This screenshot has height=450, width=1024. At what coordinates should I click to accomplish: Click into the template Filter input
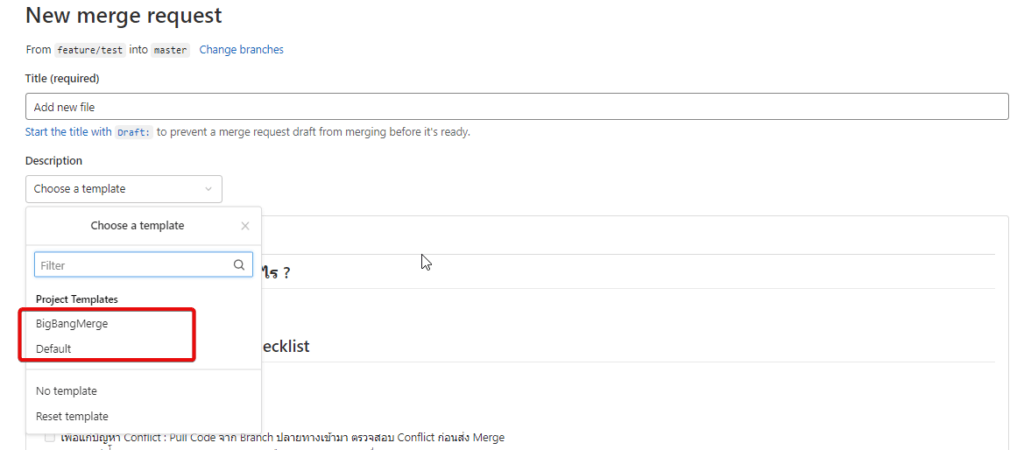134,265
